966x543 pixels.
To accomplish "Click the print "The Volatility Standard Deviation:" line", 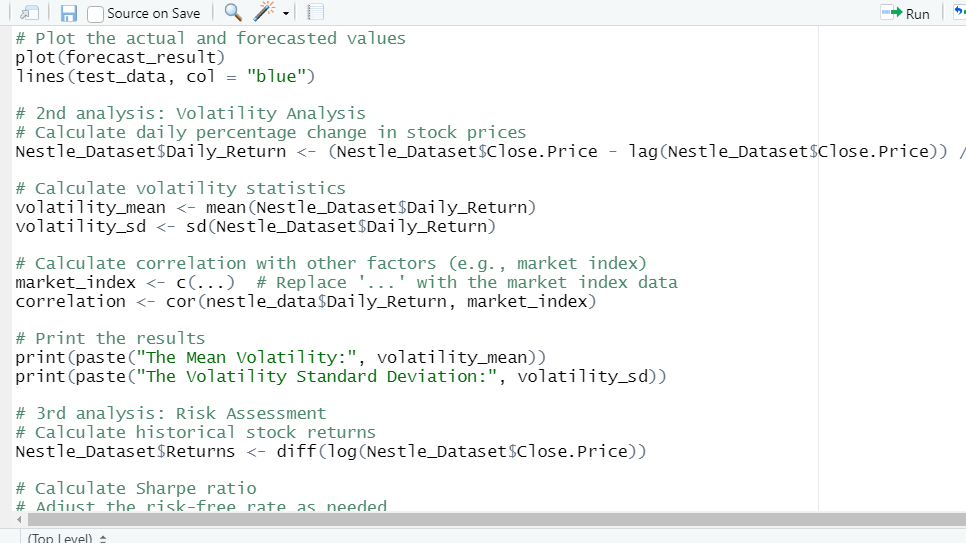I will [x=341, y=377].
